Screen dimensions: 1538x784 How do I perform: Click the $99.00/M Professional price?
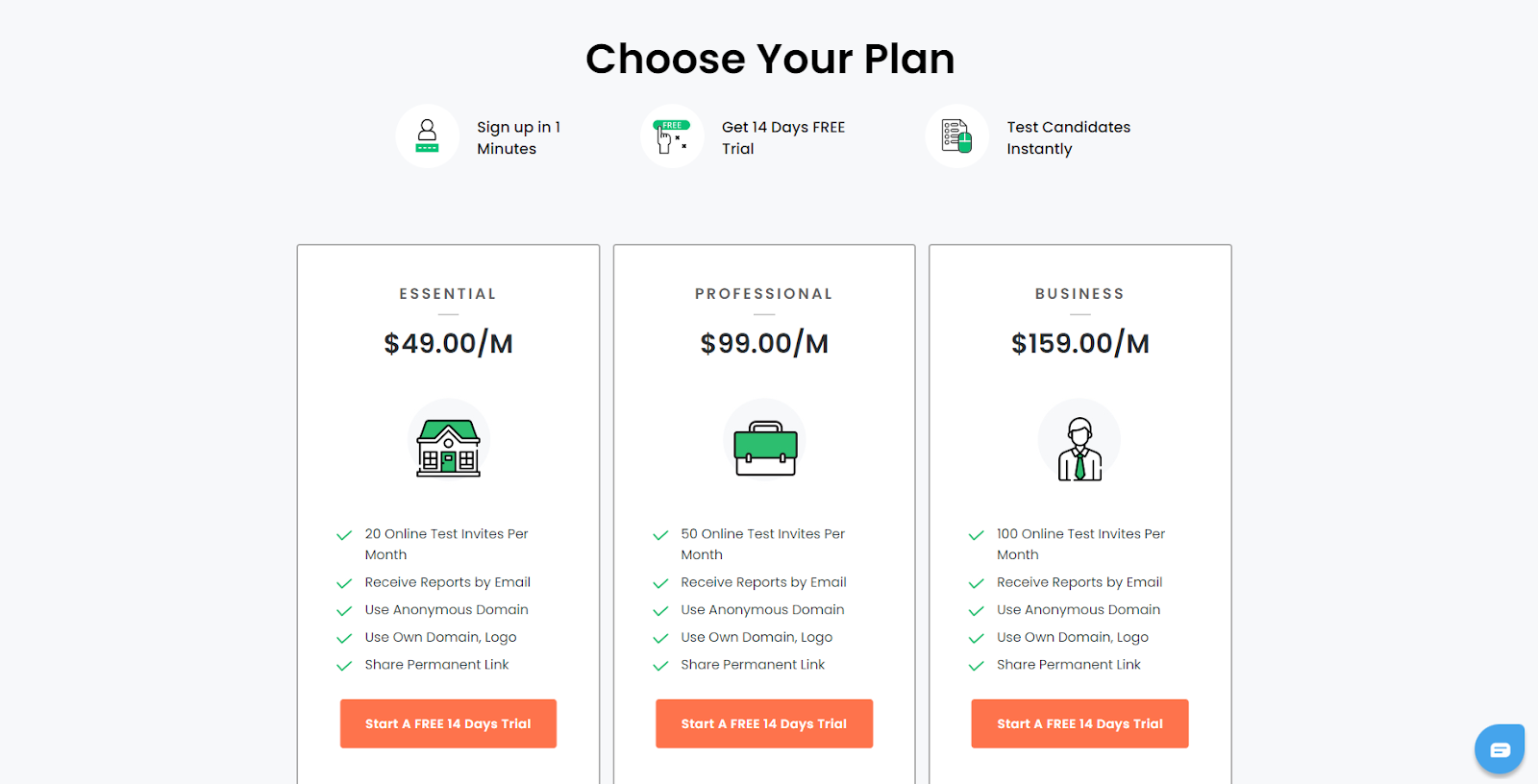pos(764,343)
